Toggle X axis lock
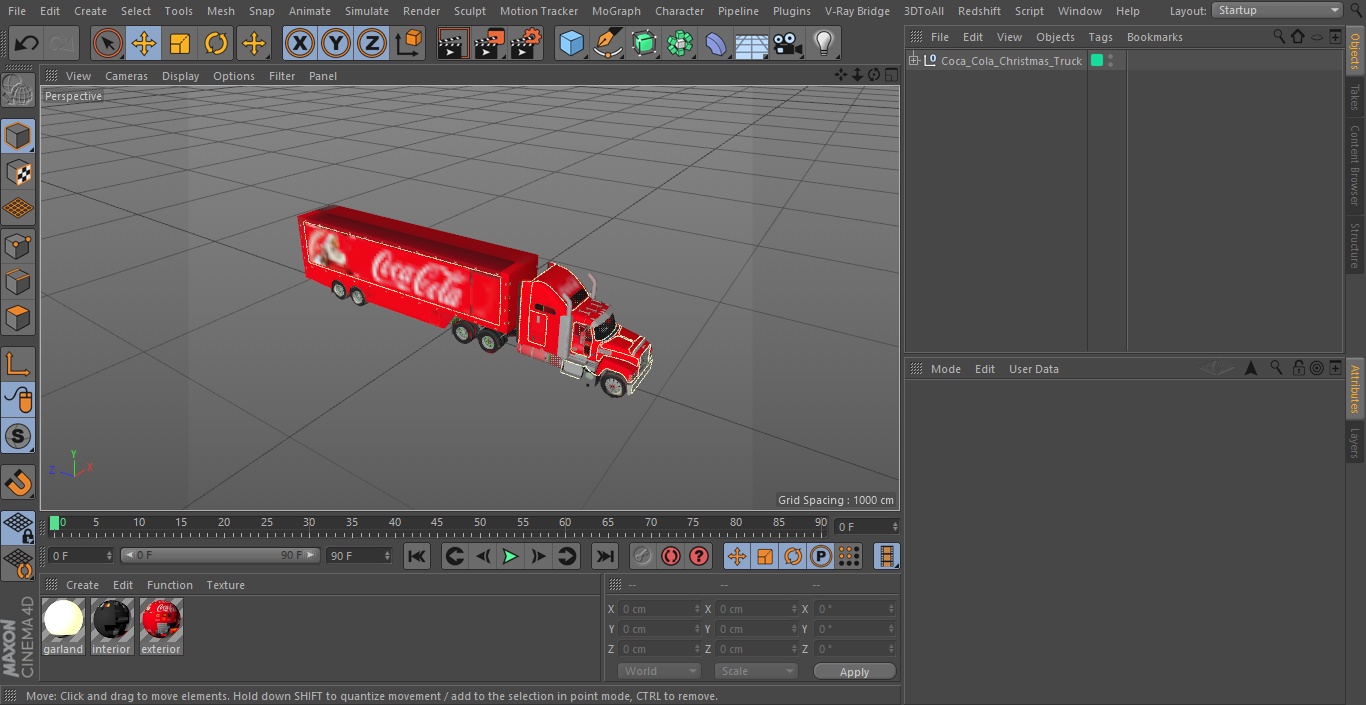This screenshot has width=1366, height=705. coord(300,43)
